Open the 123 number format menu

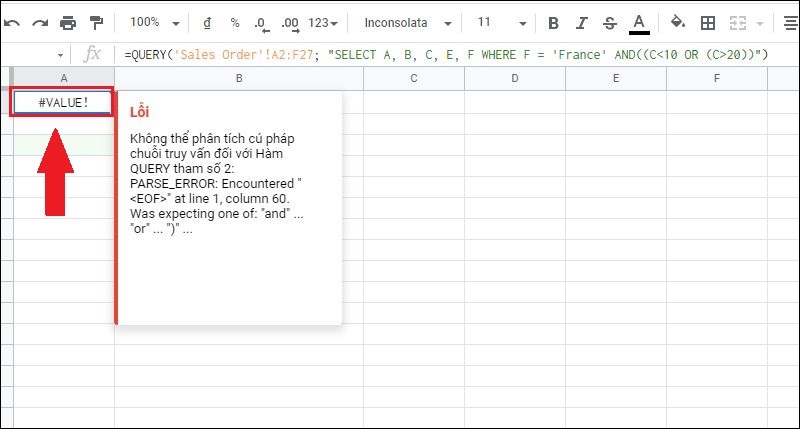click(x=323, y=23)
